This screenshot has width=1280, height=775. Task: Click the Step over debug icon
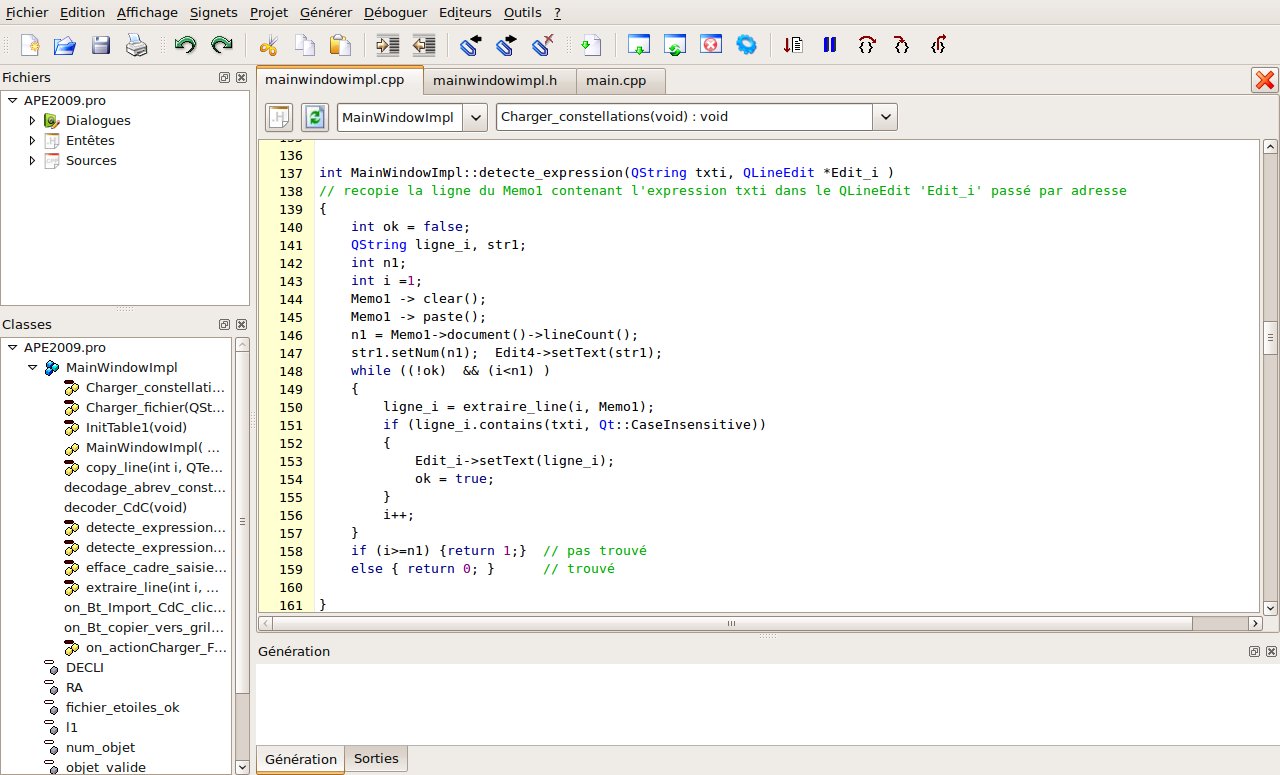coord(866,45)
